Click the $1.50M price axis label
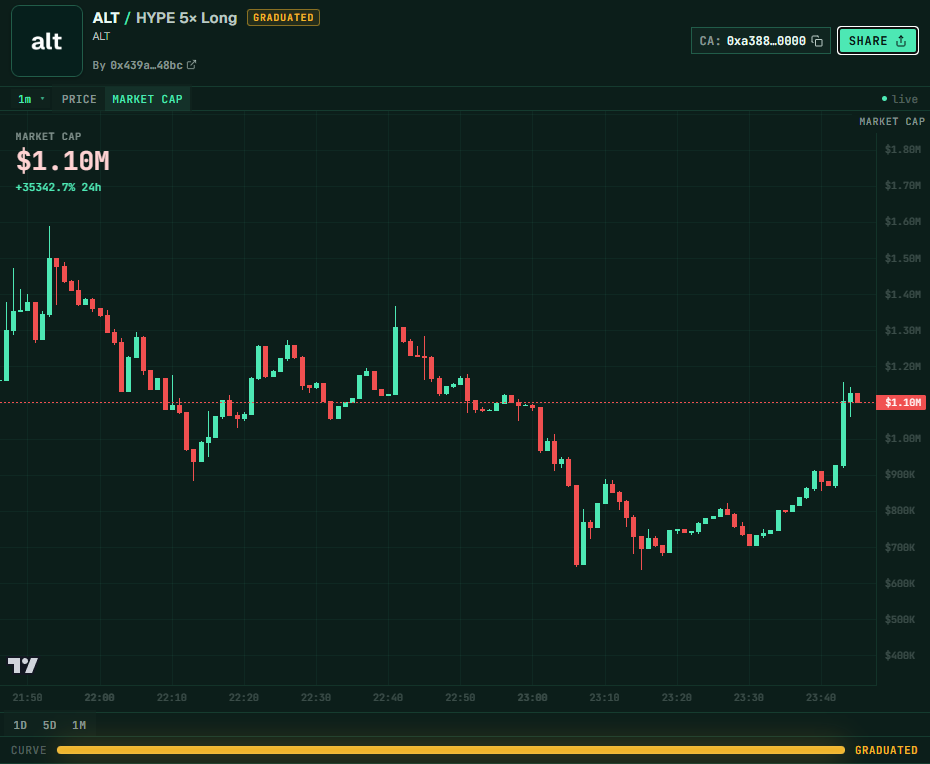Image resolution: width=930 pixels, height=764 pixels. 903,258
